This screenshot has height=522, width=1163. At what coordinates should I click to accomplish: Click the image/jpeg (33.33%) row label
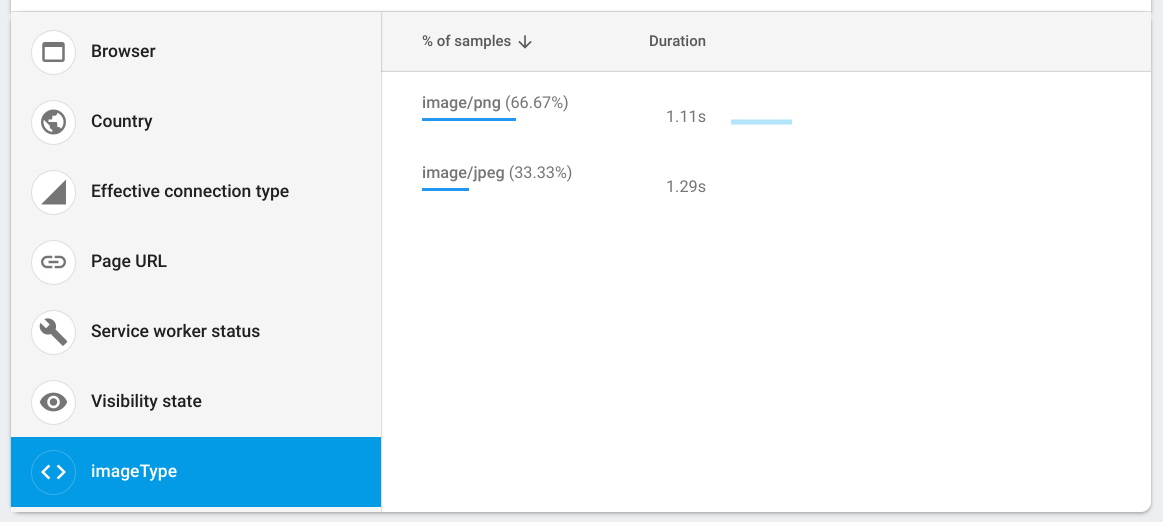pyautogui.click(x=497, y=173)
